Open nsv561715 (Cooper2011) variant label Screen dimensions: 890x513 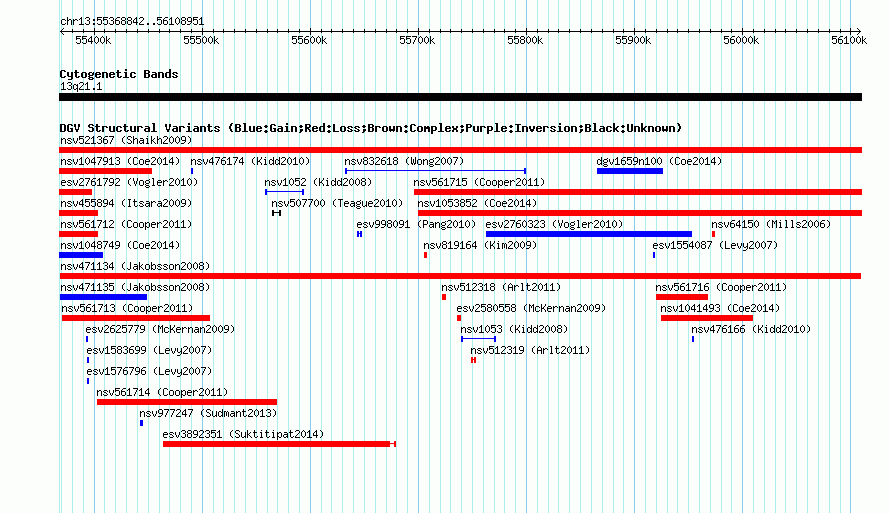pos(479,182)
